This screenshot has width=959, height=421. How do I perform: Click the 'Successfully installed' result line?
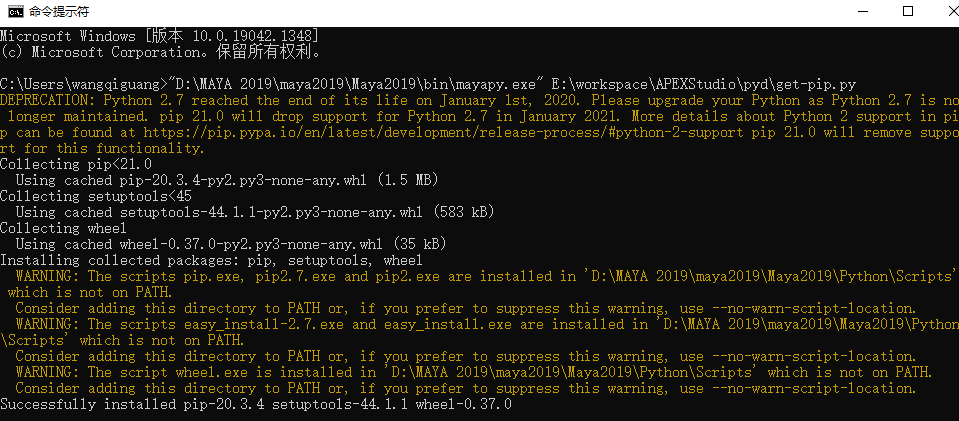tap(256, 404)
